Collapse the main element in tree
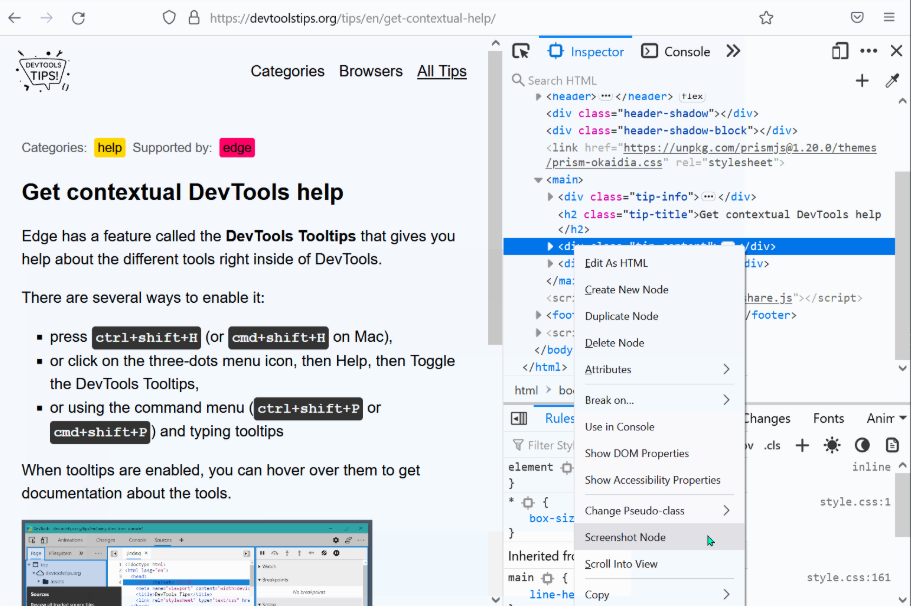The height and width of the screenshot is (606, 911). pyautogui.click(x=538, y=180)
